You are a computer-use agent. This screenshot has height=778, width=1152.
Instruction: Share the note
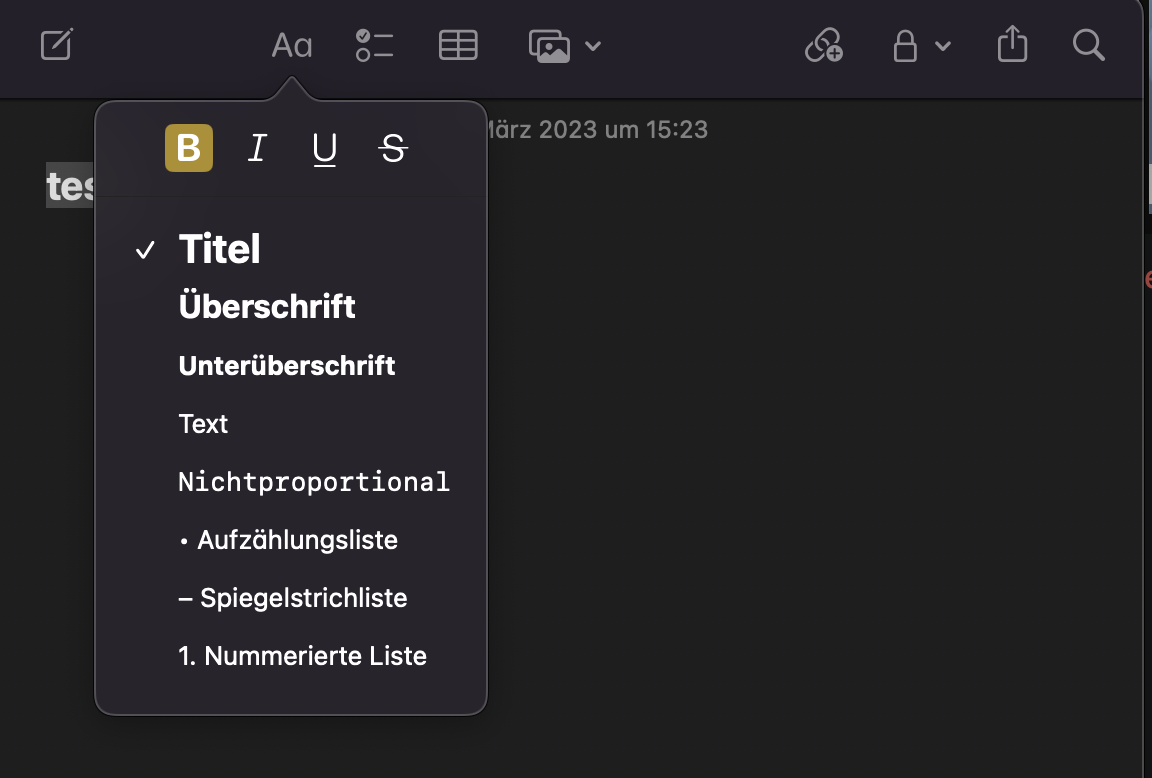click(x=1012, y=45)
